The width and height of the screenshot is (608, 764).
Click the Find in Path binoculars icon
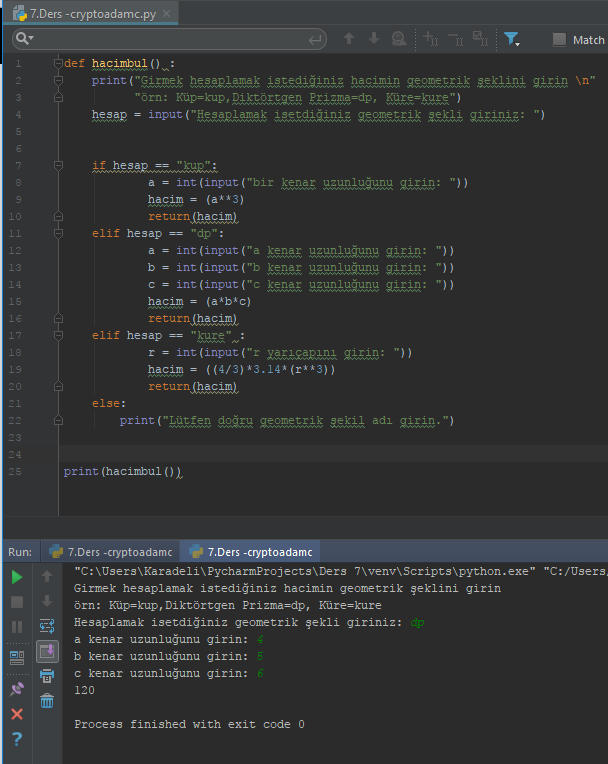[x=400, y=39]
